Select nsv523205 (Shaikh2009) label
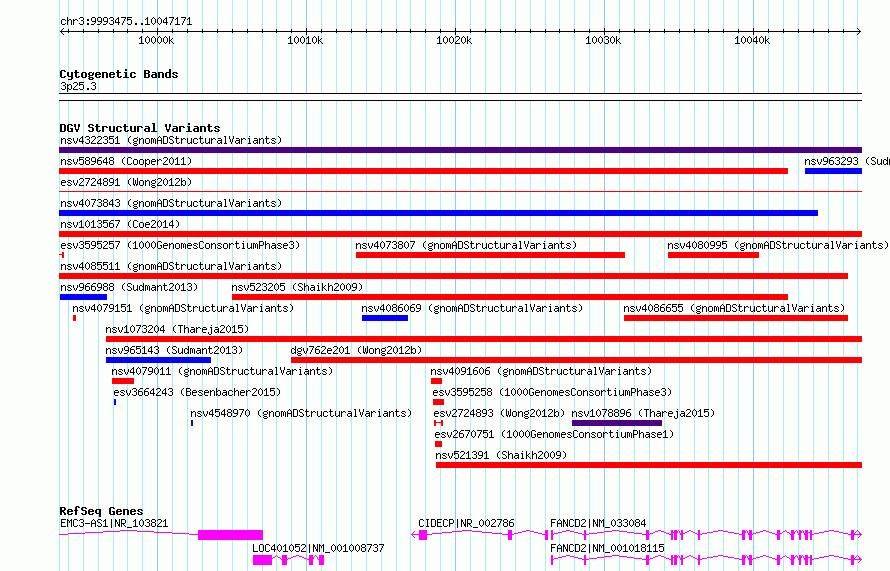Image resolution: width=890 pixels, height=571 pixels. coord(297,287)
